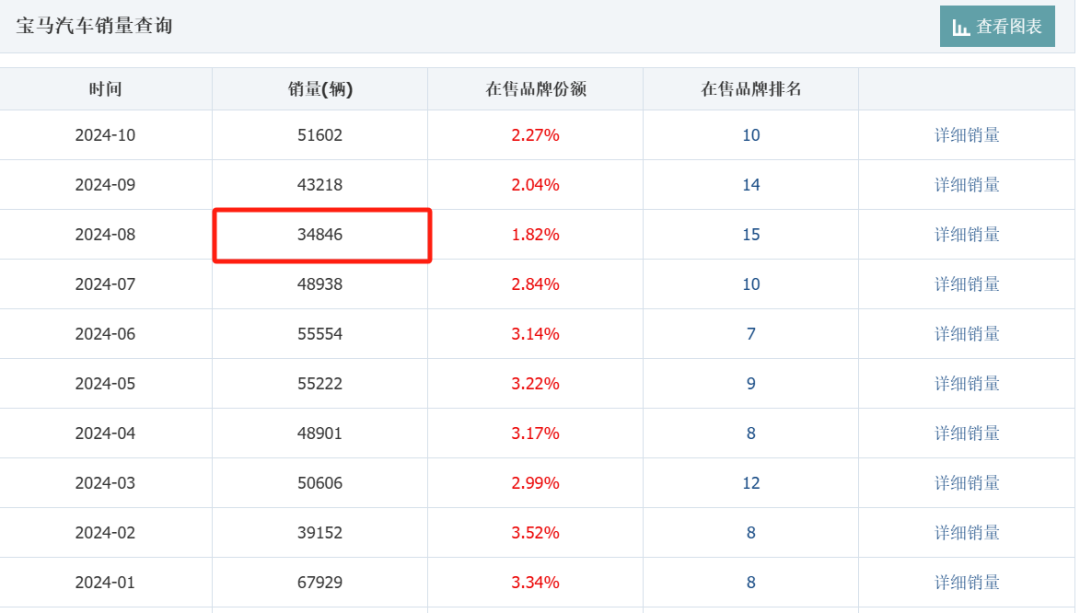Open 详细销量 link for 2024-06

tap(966, 334)
